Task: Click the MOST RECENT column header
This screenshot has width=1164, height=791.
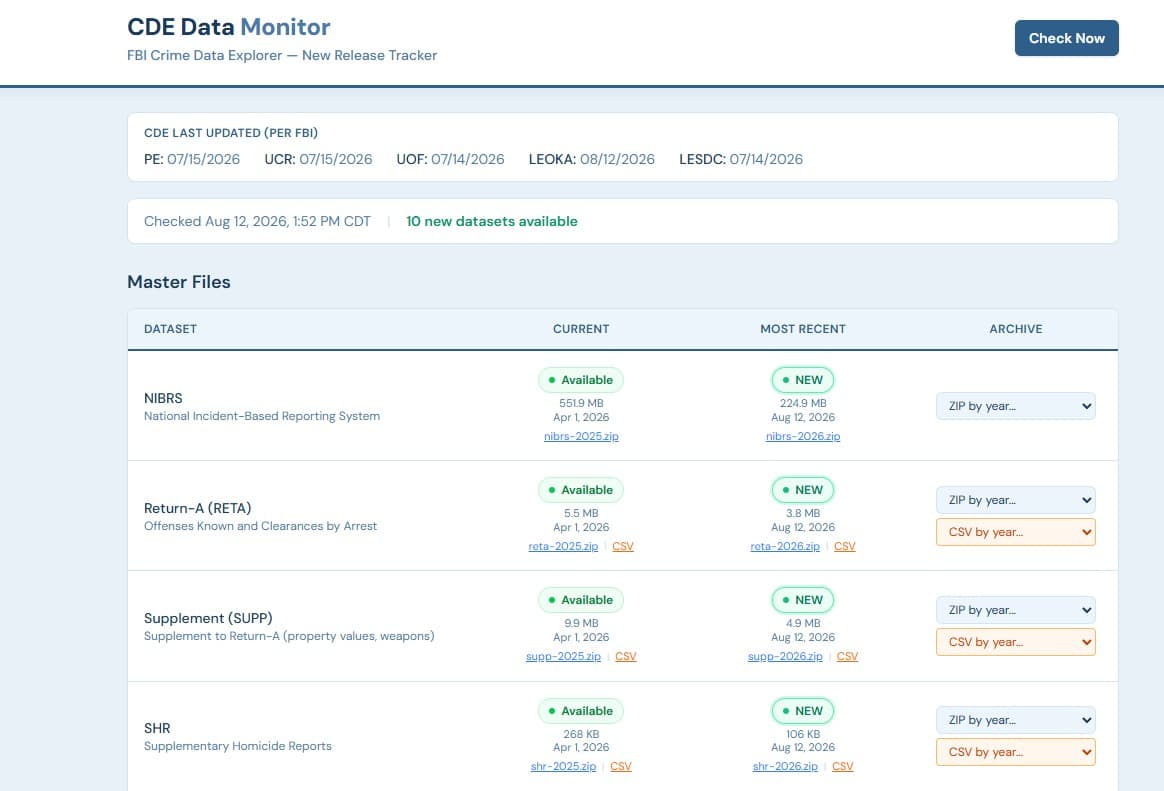Action: (x=802, y=329)
